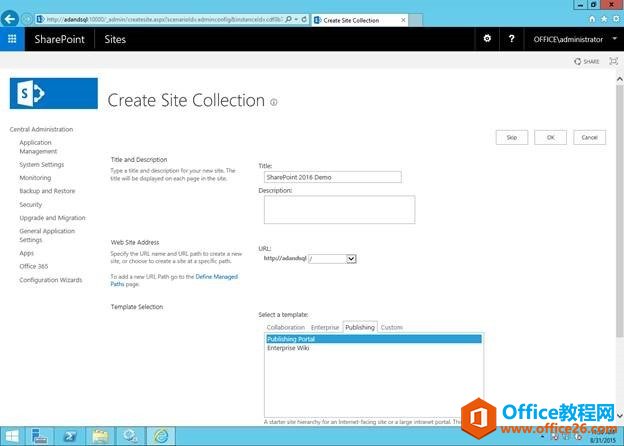
Task: Open File Explorer from taskbar
Action: click(100, 436)
